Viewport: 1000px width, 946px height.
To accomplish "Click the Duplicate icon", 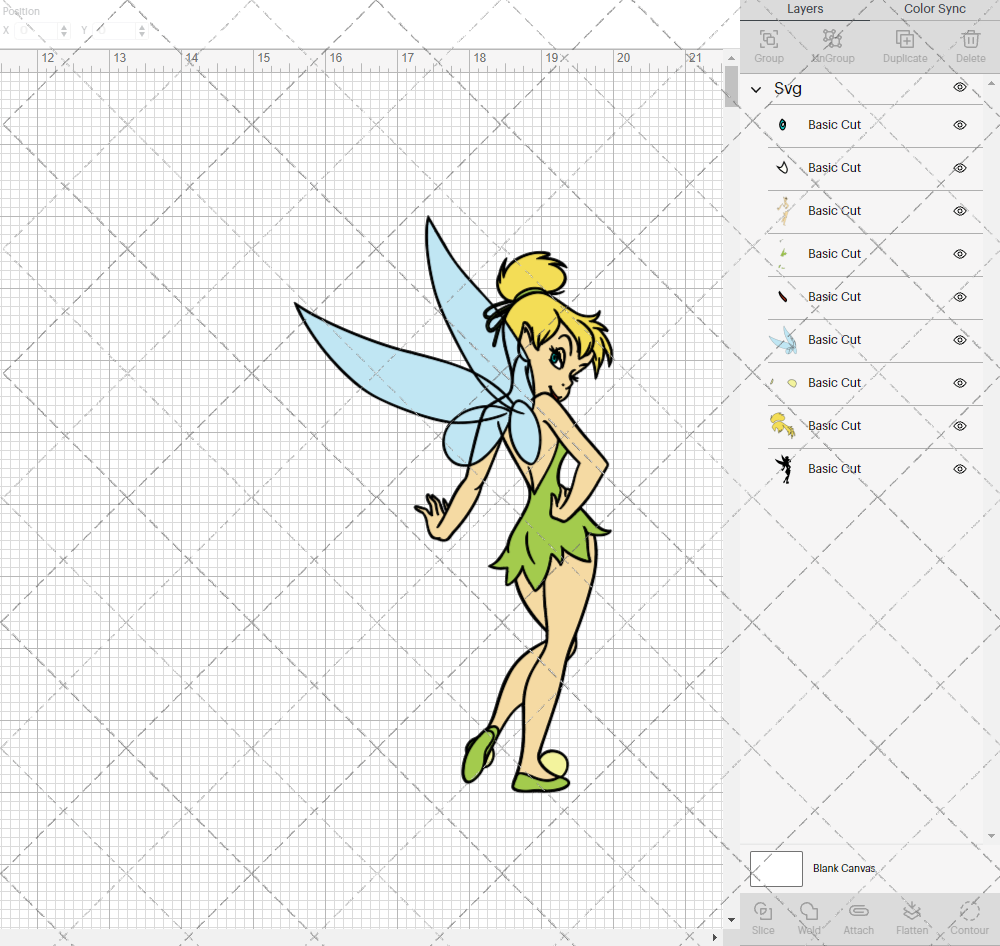I will tap(905, 40).
